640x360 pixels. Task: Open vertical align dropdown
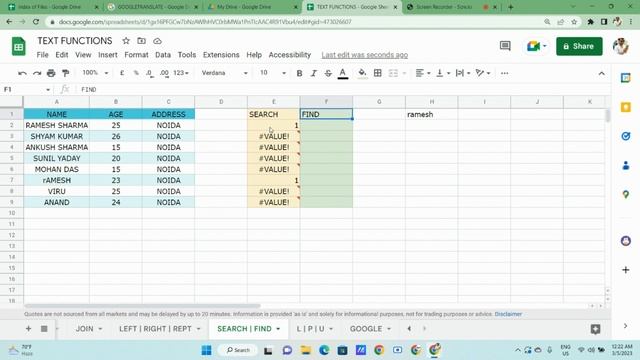tap(443, 73)
